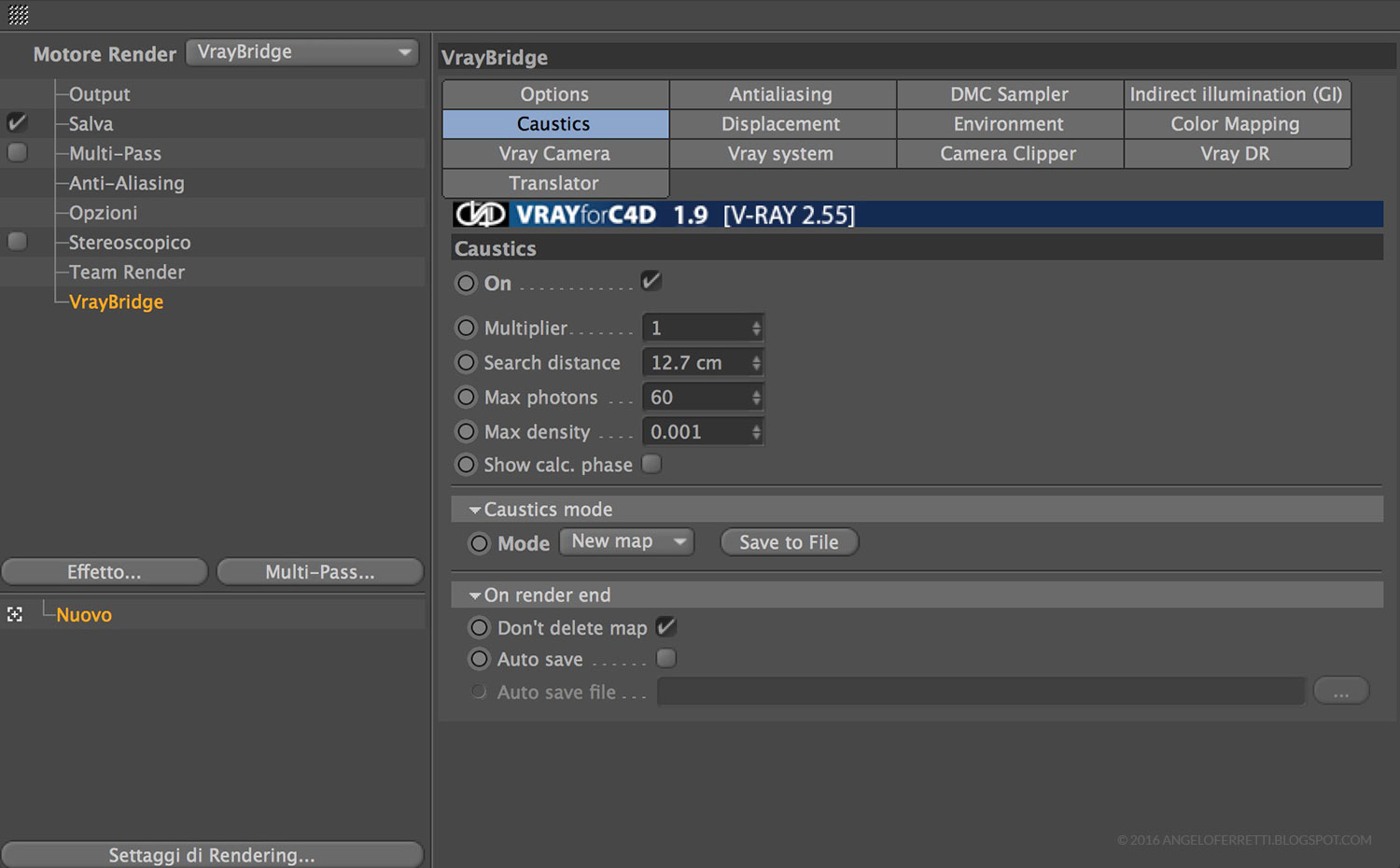
Task: Click the Max density stepper arrows
Action: click(756, 431)
